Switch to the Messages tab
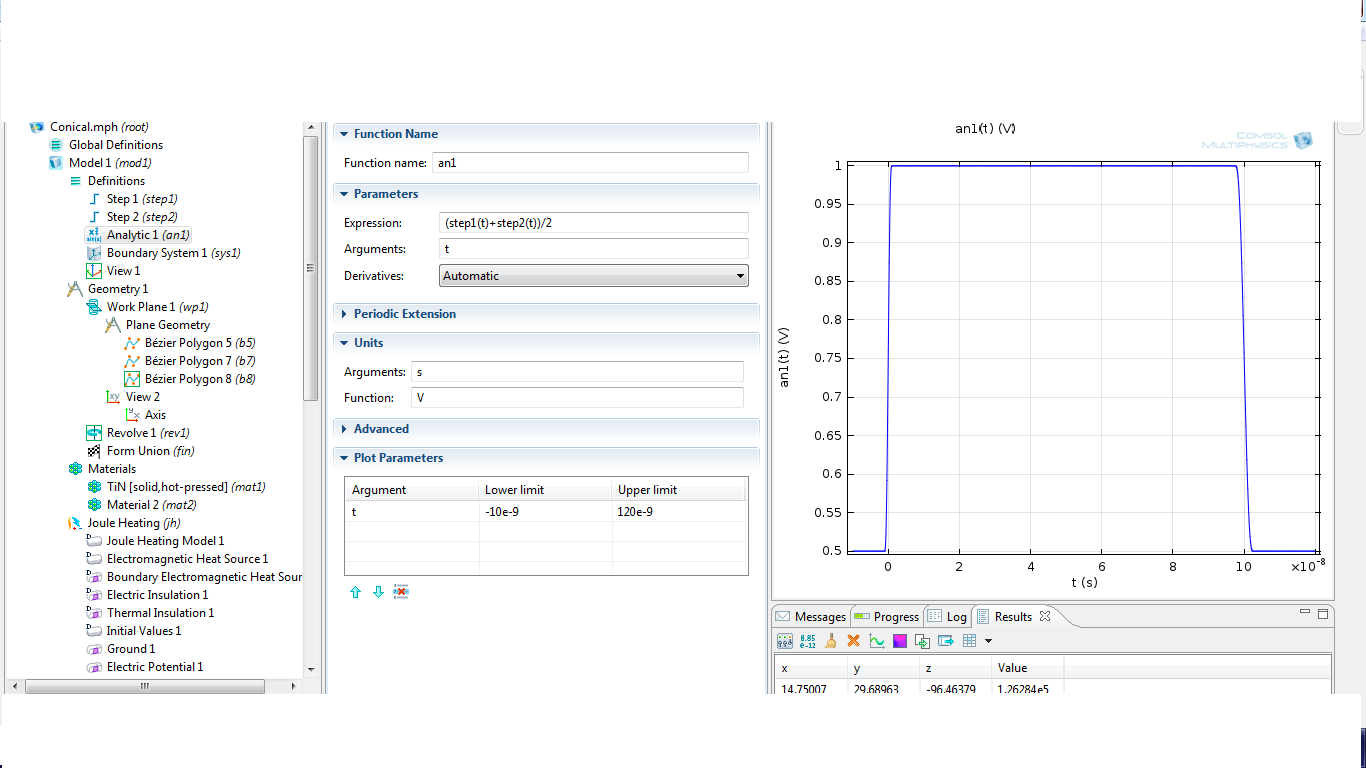Viewport: 1366px width, 768px height. (811, 617)
